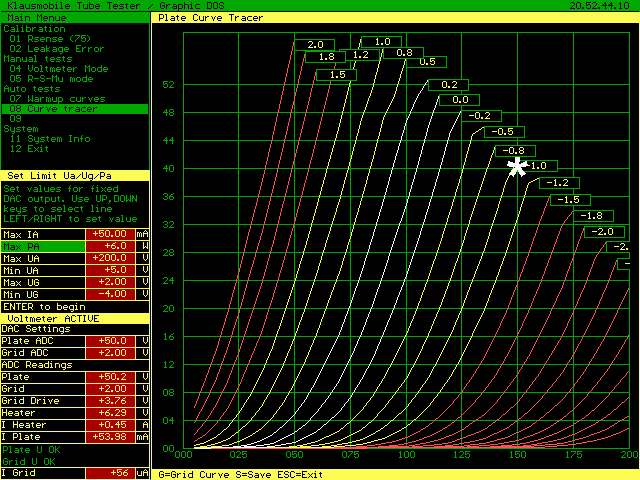Image resolution: width=640 pixels, height=480 pixels.
Task: Click the -0.8 curve label
Action: 516,151
